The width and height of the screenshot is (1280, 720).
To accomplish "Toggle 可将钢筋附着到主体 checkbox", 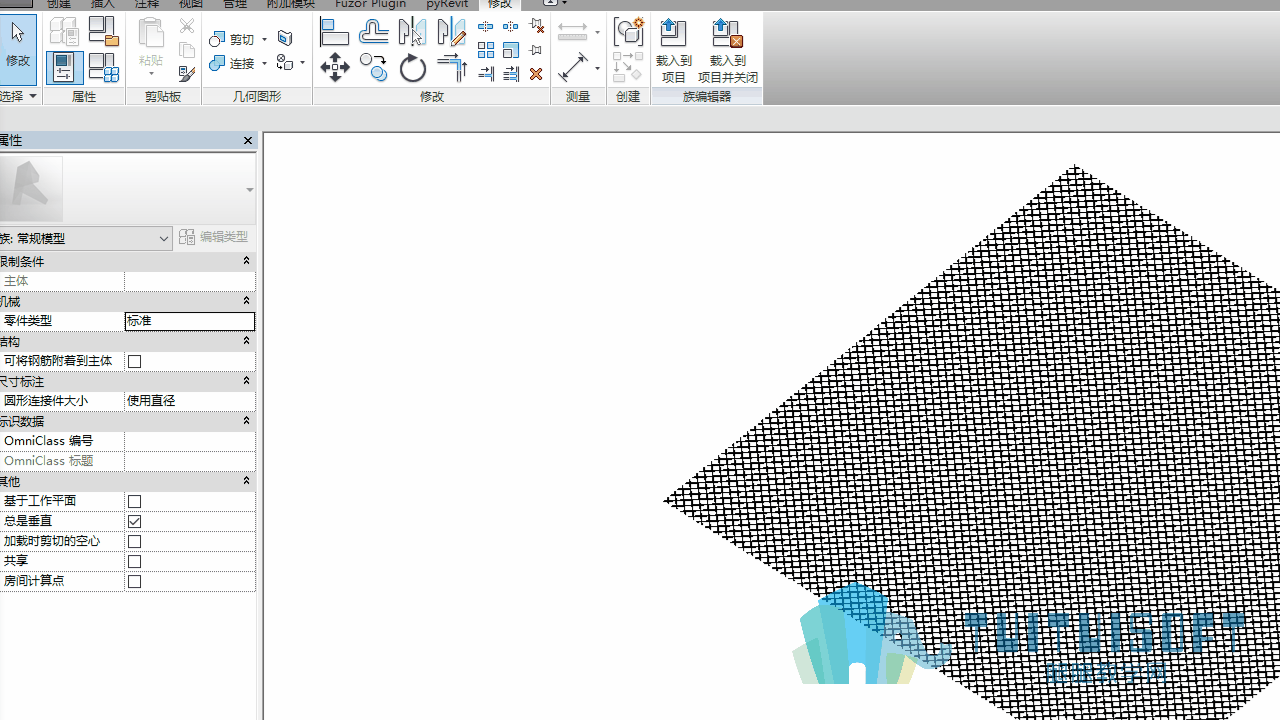I will 135,361.
